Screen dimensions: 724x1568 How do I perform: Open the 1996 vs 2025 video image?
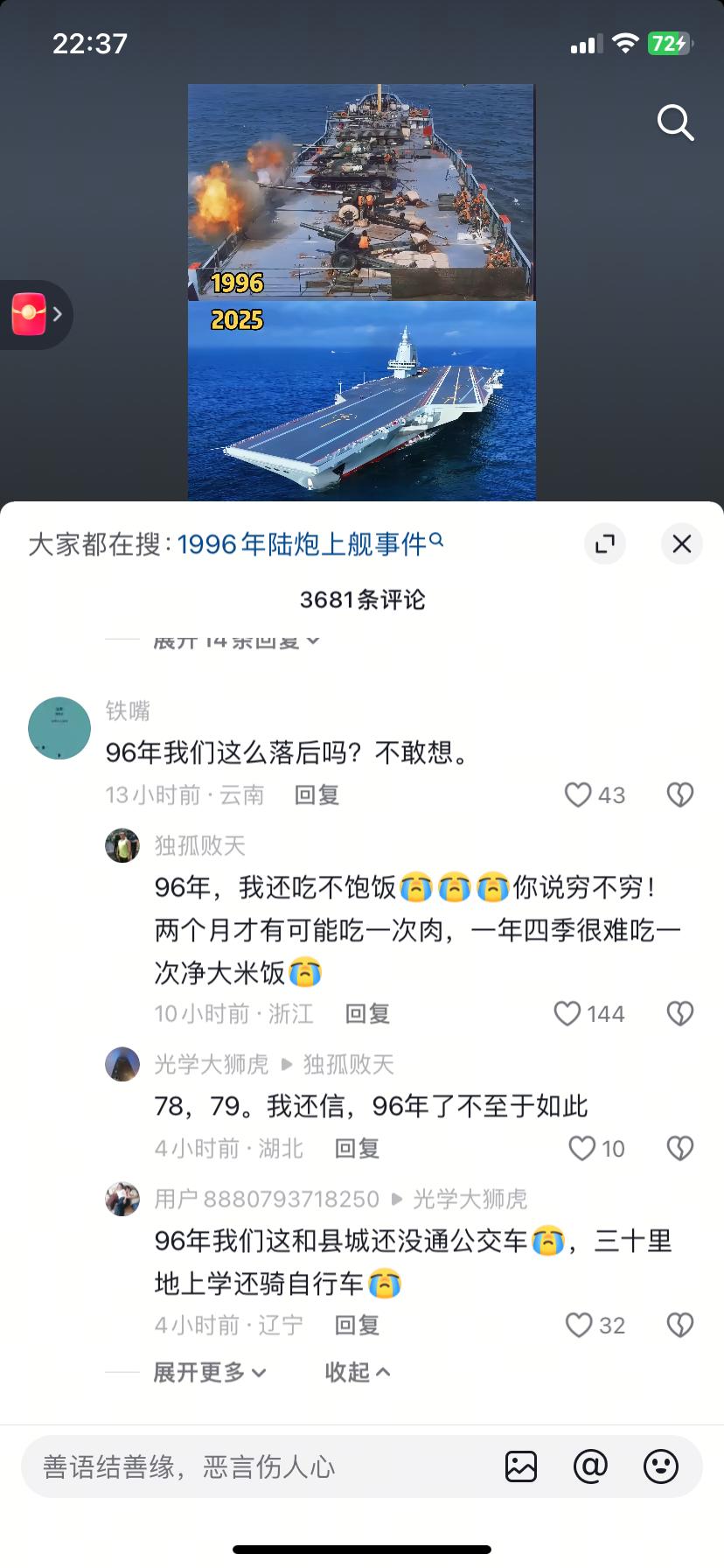[362, 292]
